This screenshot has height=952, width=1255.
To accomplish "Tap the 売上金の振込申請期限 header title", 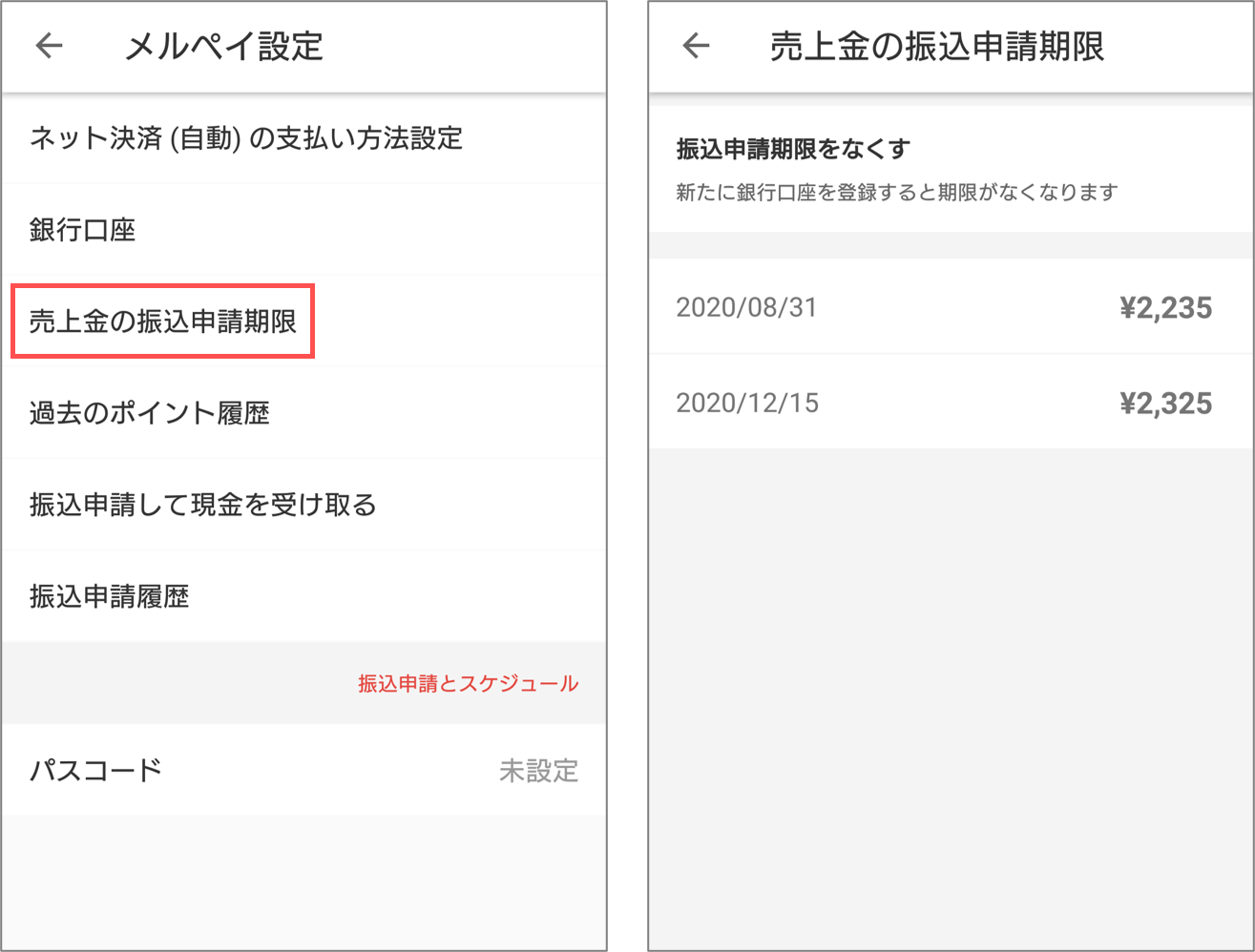I will click(x=937, y=46).
